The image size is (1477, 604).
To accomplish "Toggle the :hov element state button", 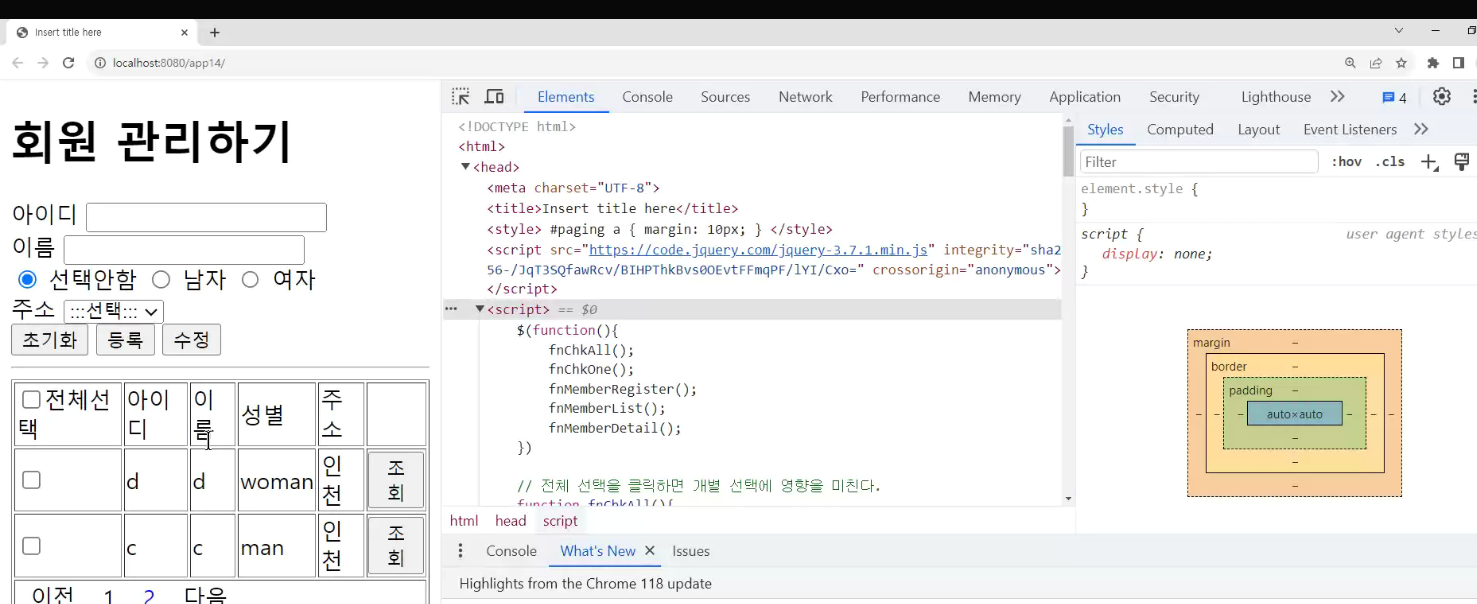I will point(1346,162).
